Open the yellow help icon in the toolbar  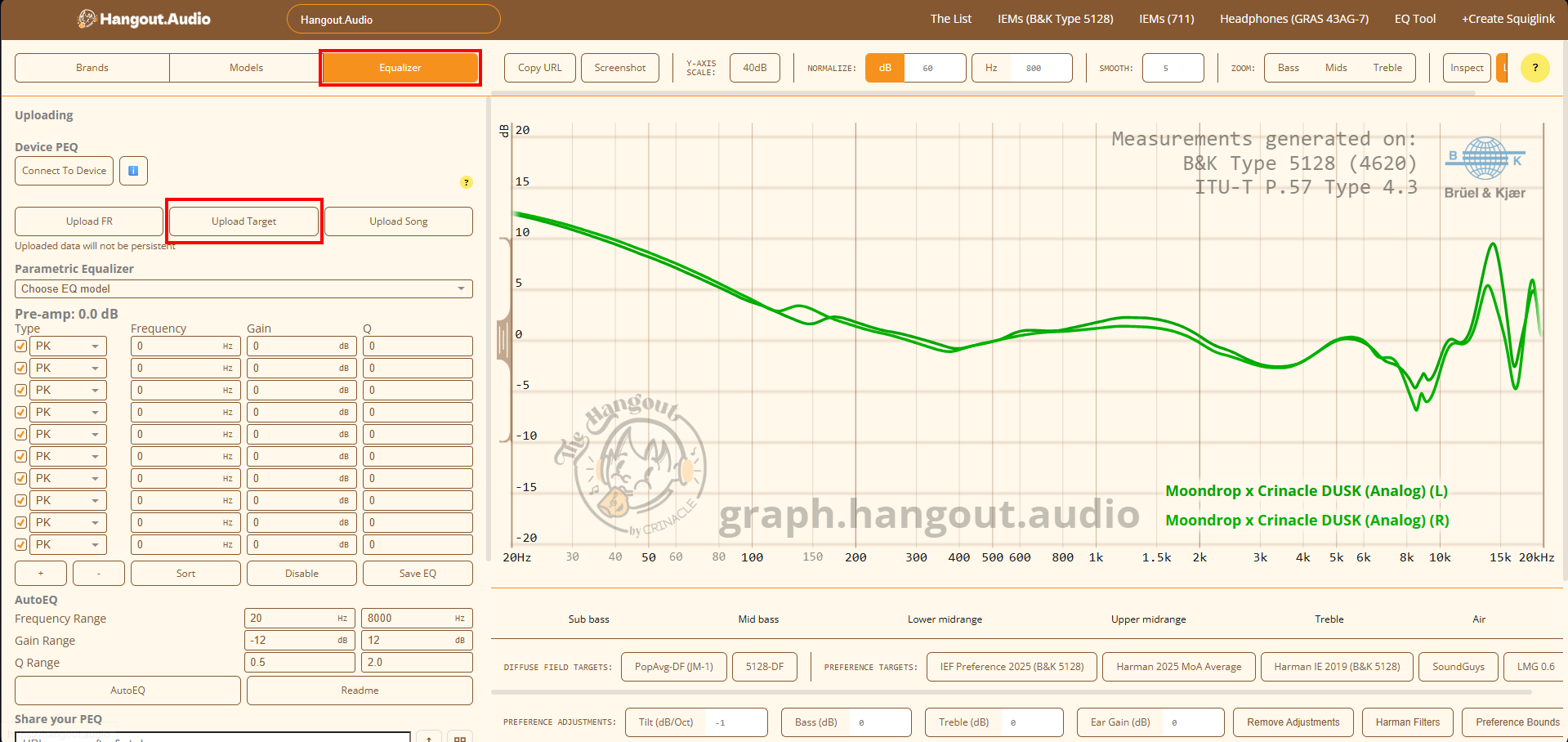coord(1535,68)
